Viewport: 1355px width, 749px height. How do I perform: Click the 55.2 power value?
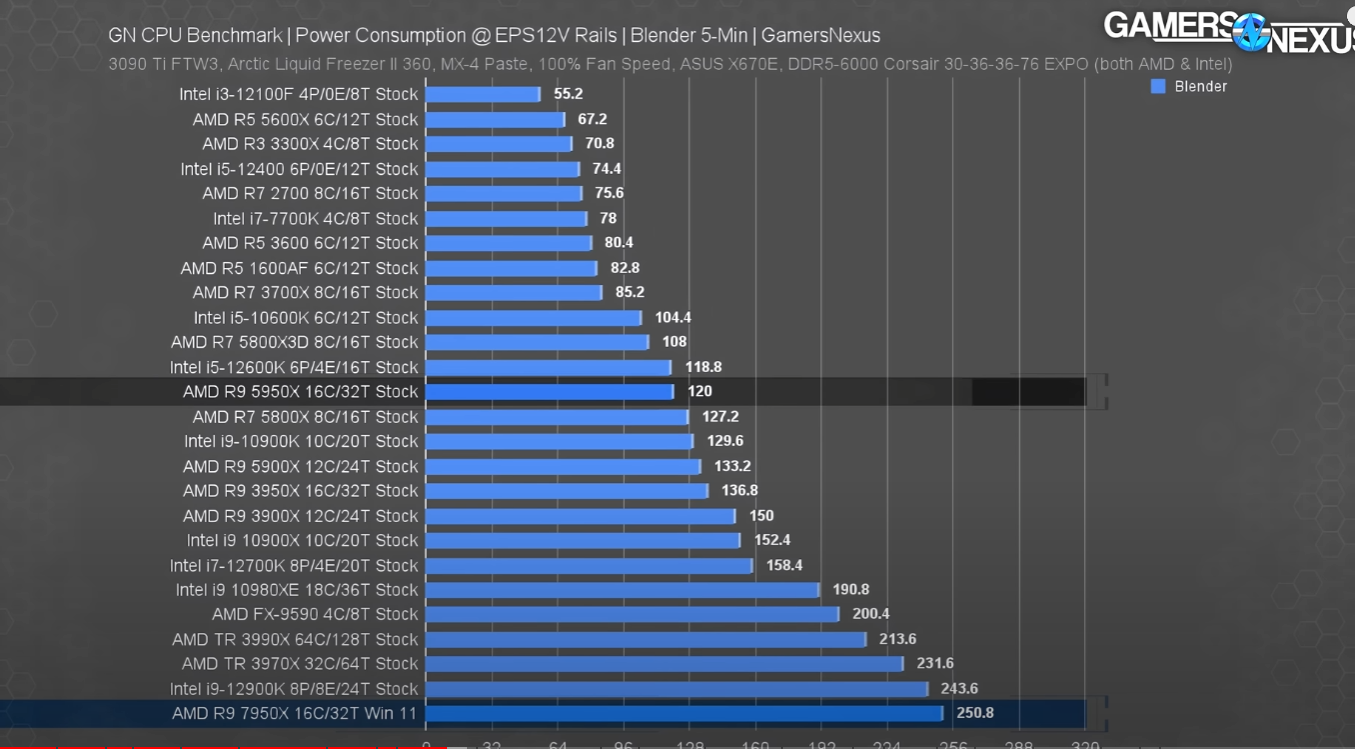click(x=567, y=94)
